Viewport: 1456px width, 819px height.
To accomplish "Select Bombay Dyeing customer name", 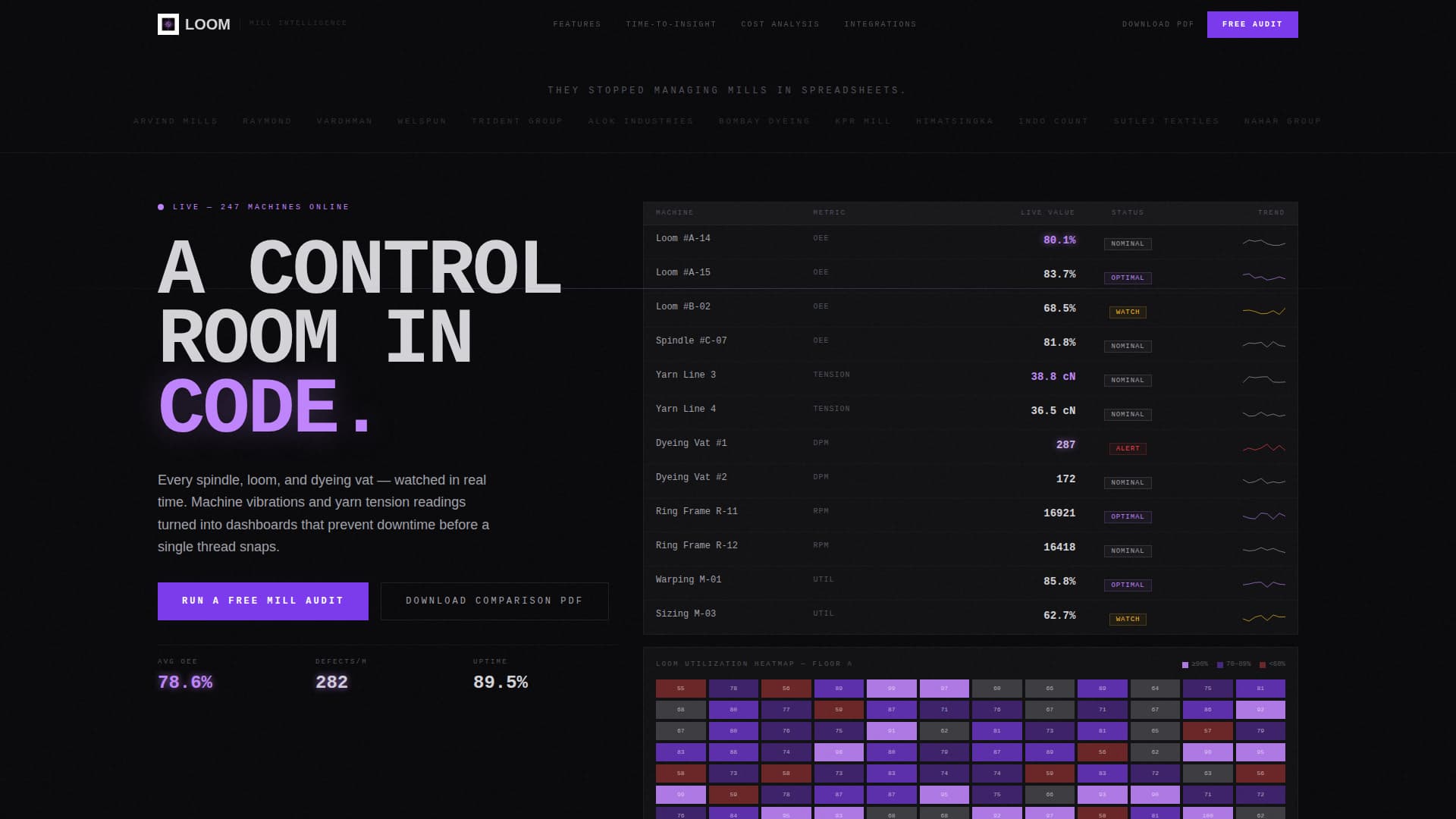I will (x=764, y=121).
